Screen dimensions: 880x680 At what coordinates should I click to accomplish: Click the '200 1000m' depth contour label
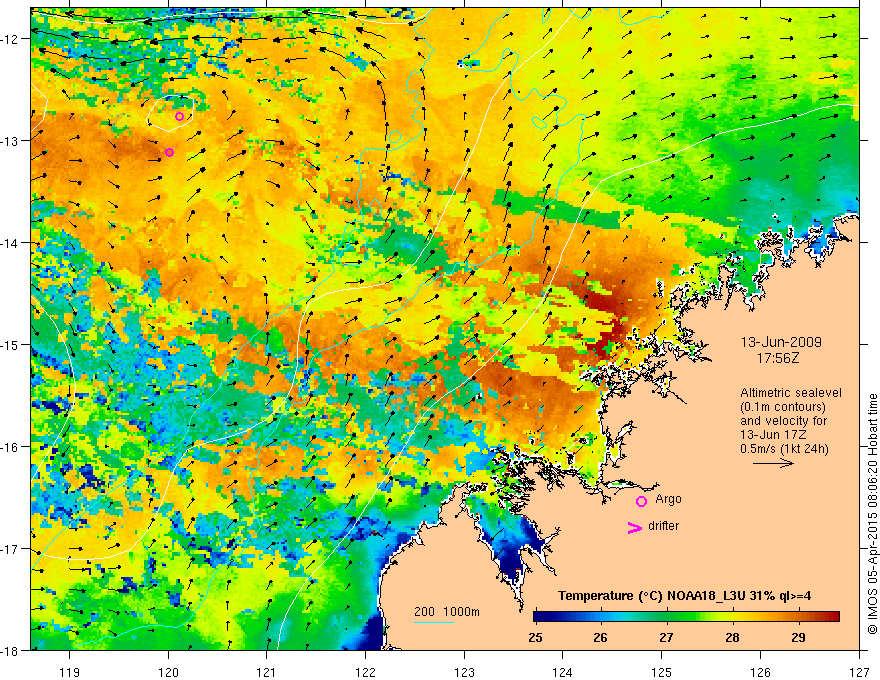click(447, 612)
